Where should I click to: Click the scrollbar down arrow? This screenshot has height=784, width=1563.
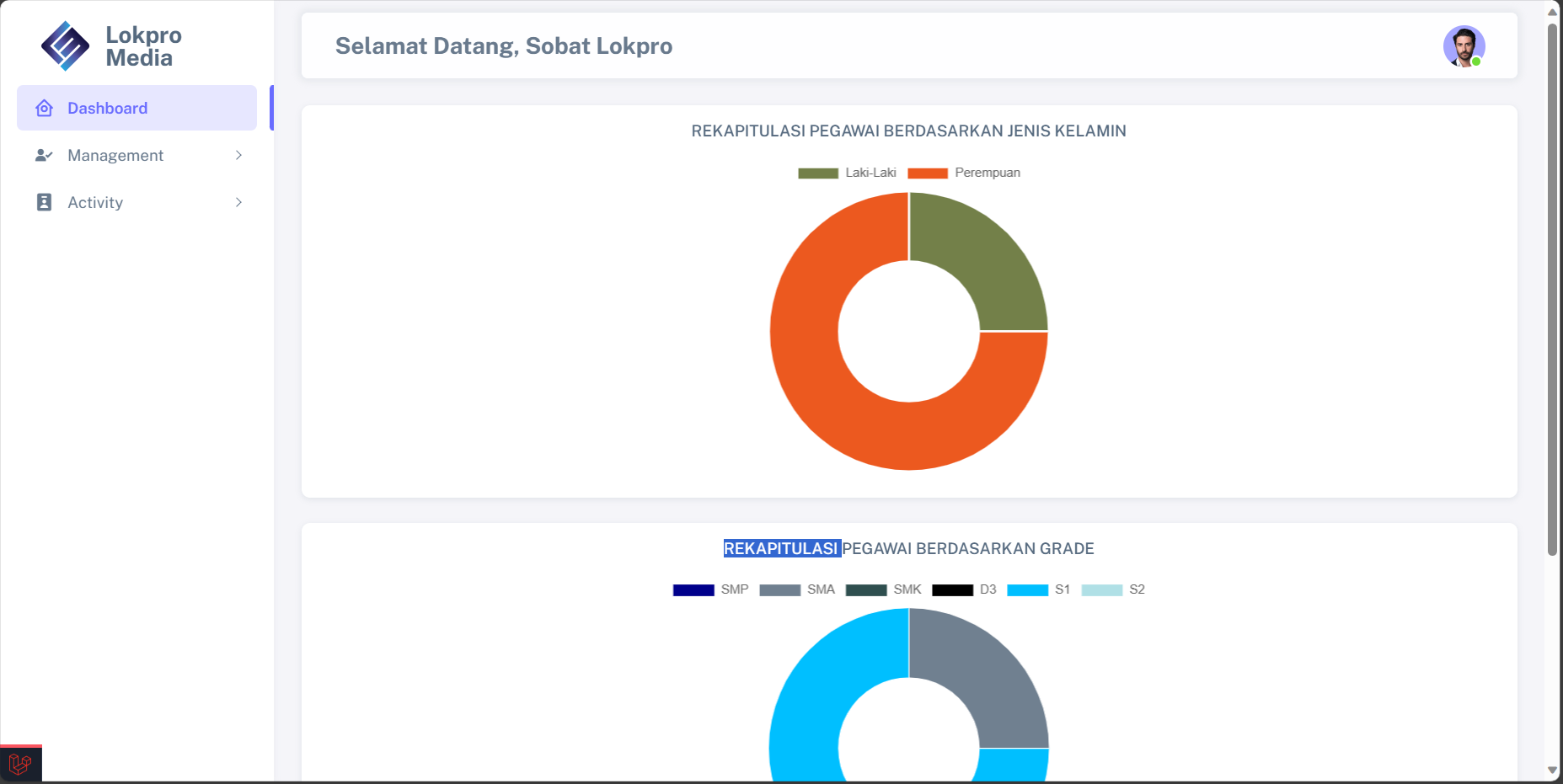pyautogui.click(x=1552, y=771)
